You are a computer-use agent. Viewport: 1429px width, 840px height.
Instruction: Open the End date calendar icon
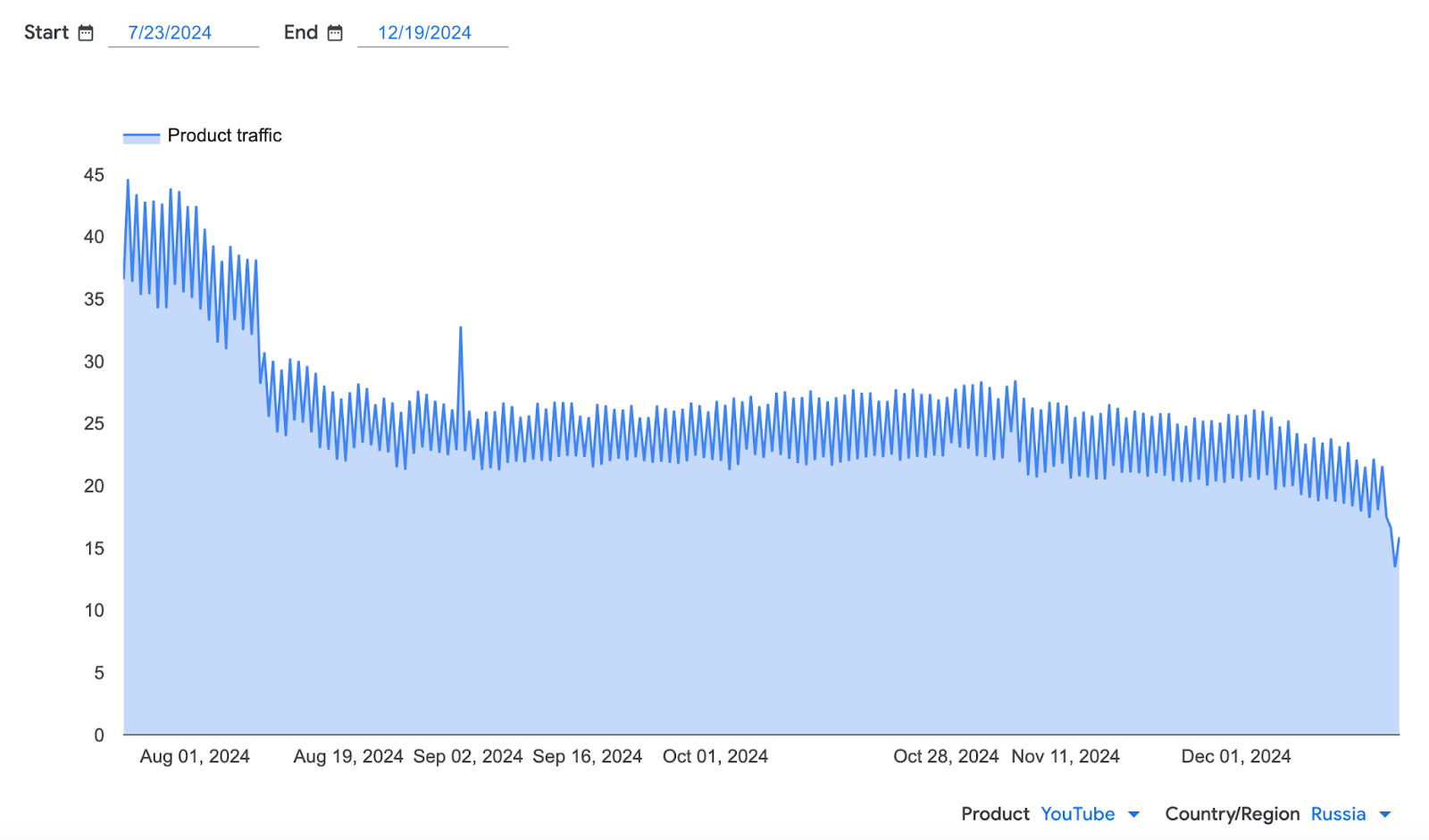coord(335,33)
